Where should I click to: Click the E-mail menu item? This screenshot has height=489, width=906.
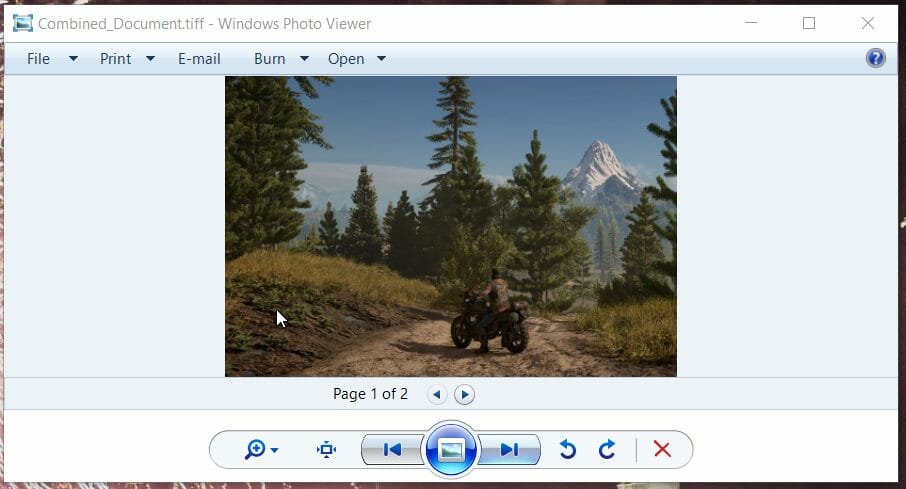[x=199, y=59]
